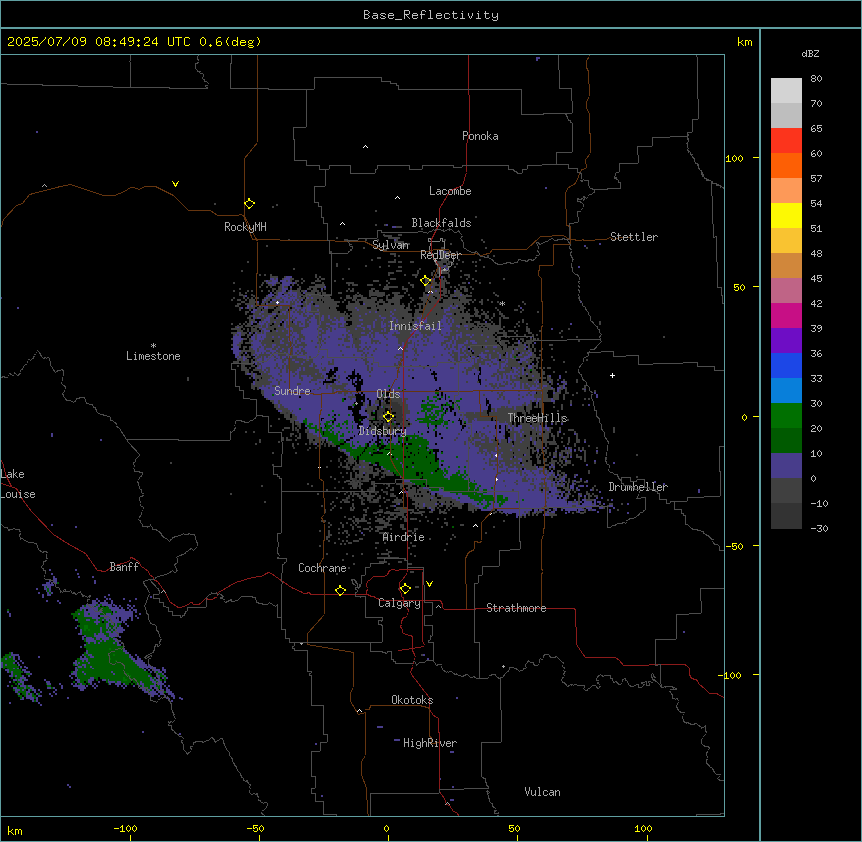Pick the violet 36-39 dBZ legend swatch
Screen dimensions: 862x842
tap(786, 341)
